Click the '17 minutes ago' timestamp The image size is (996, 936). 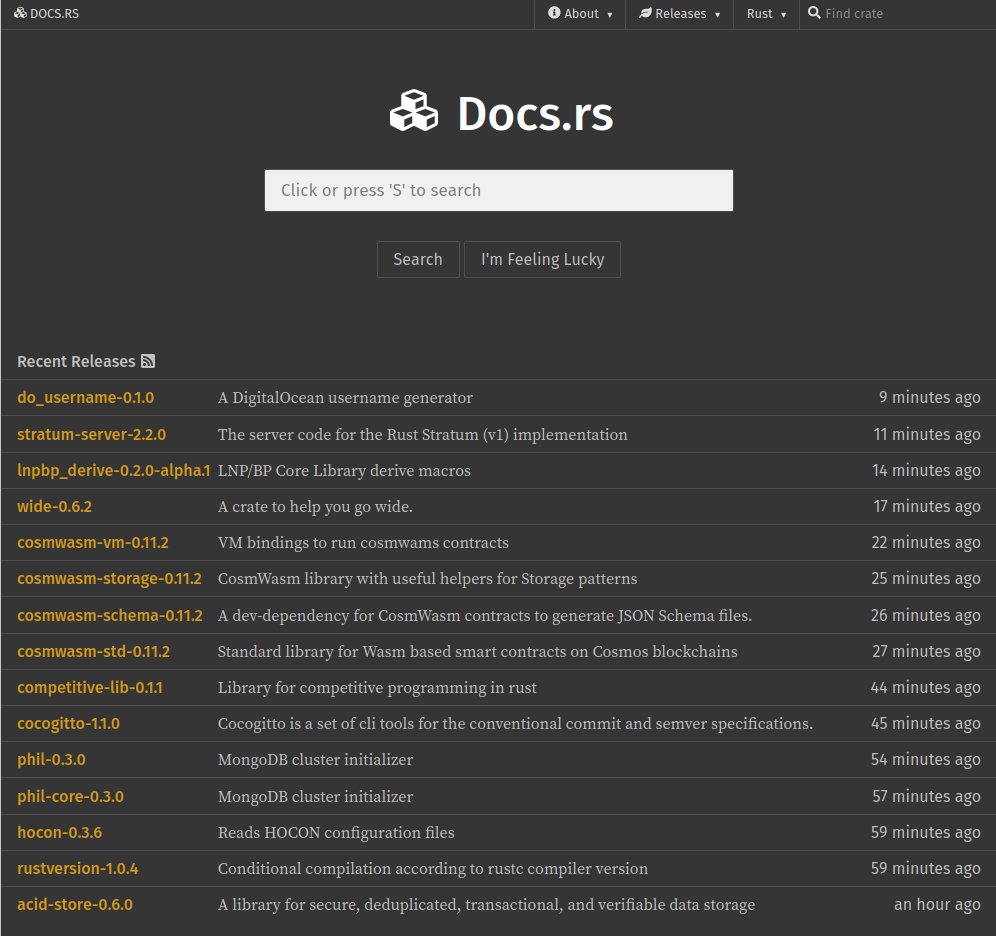click(927, 507)
